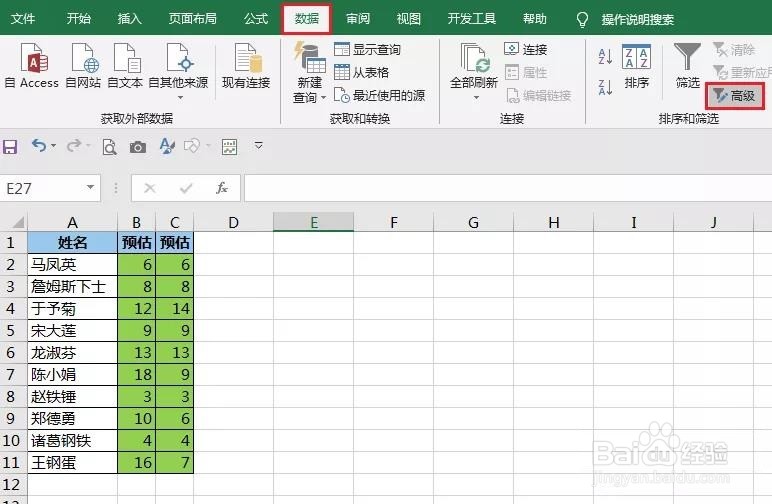772x504 pixels.
Task: Sort ascending A to Z
Action: [x=605, y=57]
